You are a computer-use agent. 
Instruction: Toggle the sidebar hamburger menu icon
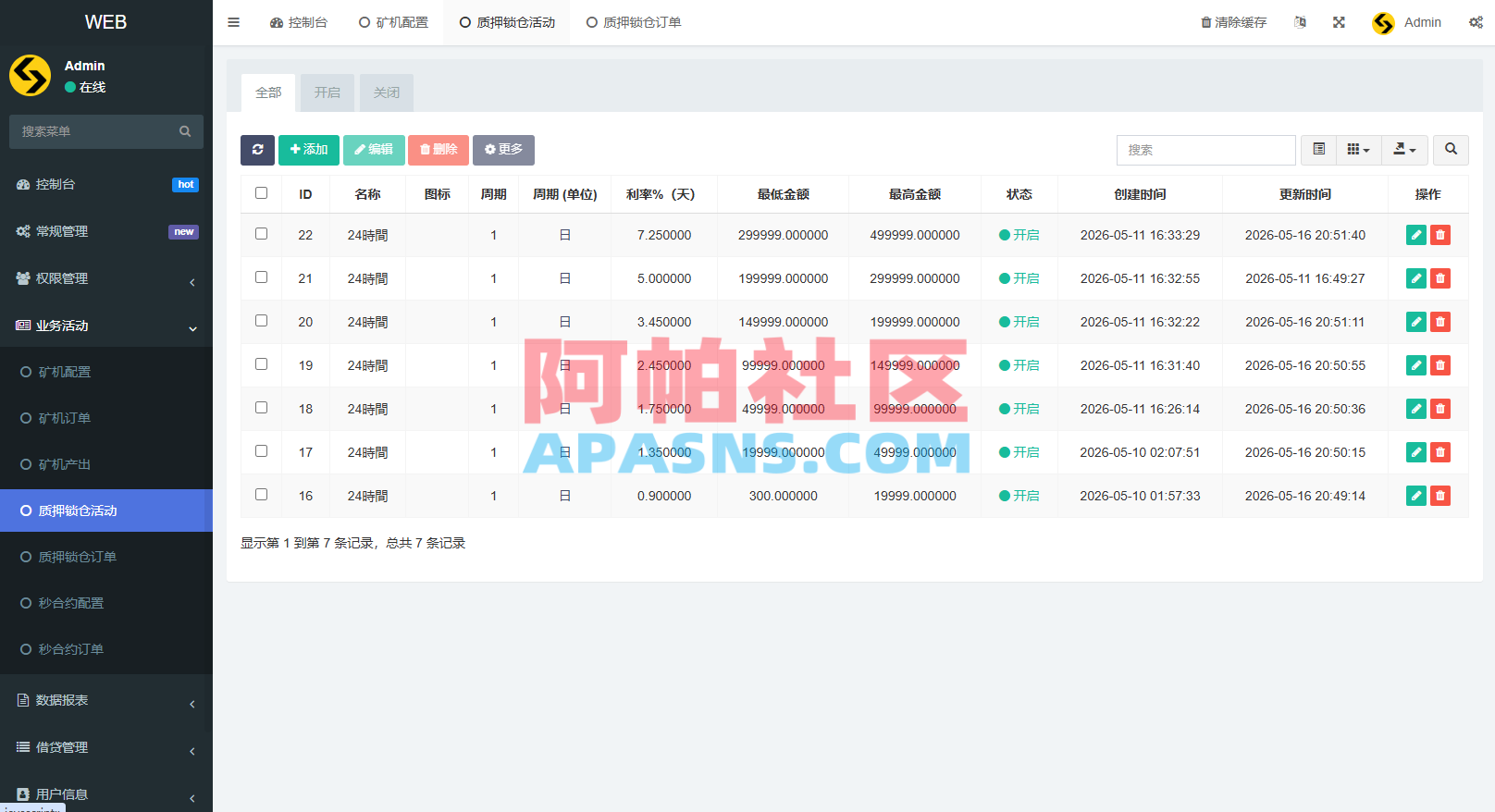pos(233,22)
